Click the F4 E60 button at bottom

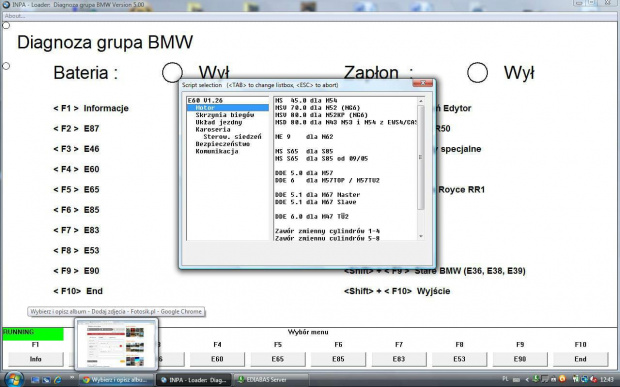coord(217,359)
